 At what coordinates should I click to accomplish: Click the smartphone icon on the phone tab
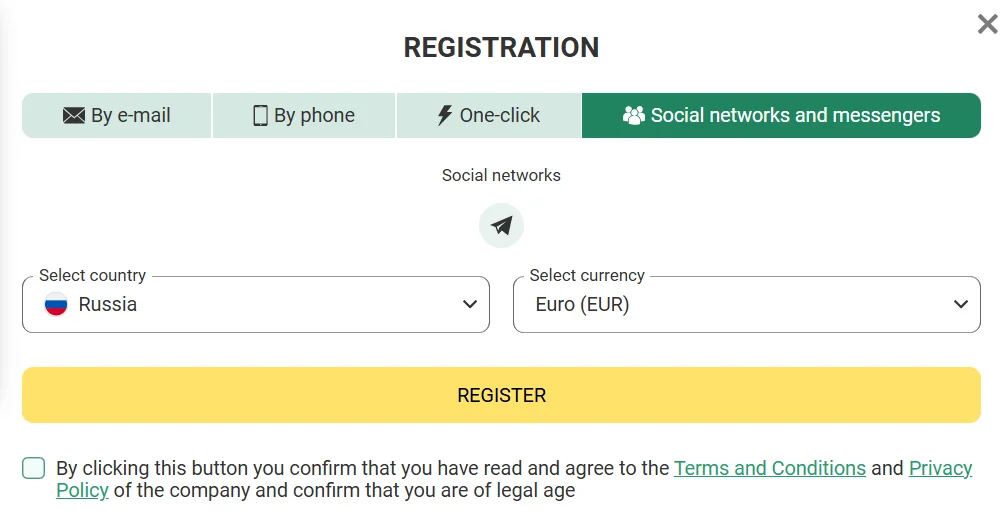coord(261,116)
